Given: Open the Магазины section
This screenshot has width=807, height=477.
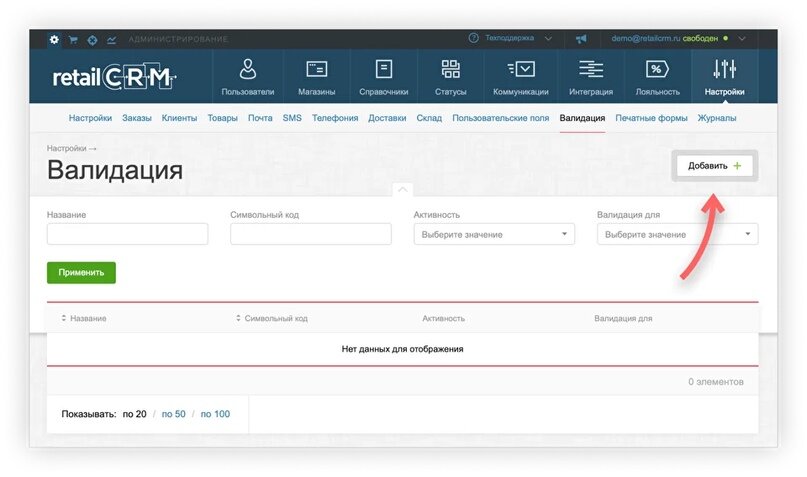Looking at the screenshot, I should click(x=317, y=77).
